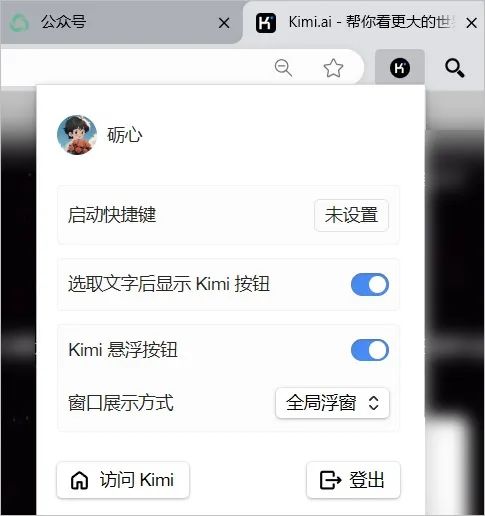Click the zoom out magnifier icon
Image resolution: width=485 pixels, height=516 pixels.
pyautogui.click(x=283, y=68)
